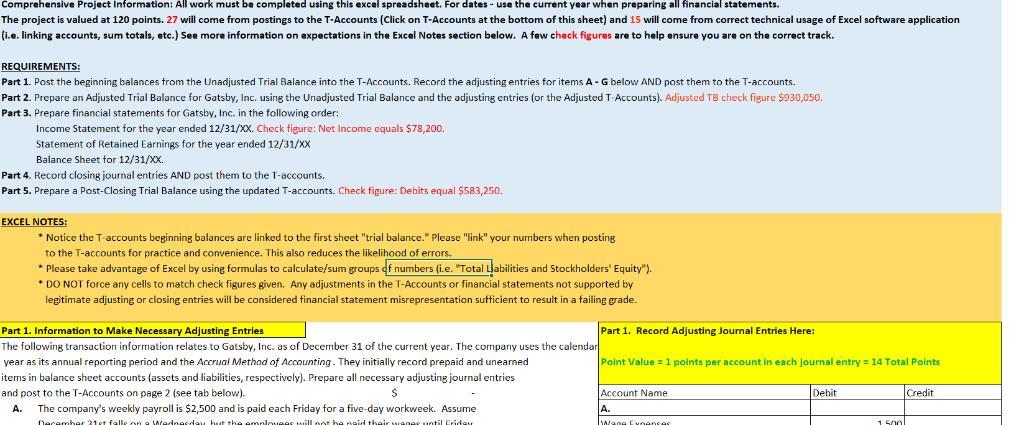Viewport: 1024px width, 425px height.
Task: Click the green 'Point Value = 1 points' text
Action: point(770,362)
